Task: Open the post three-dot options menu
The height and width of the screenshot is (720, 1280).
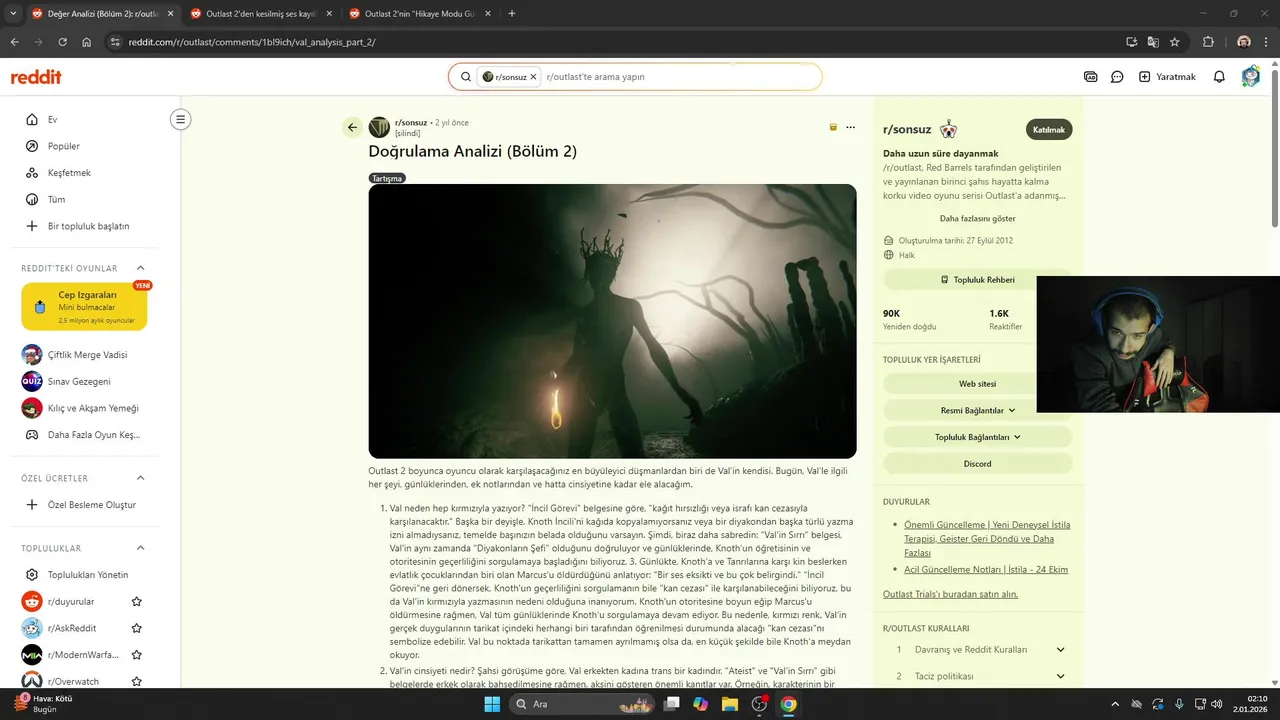Action: click(850, 127)
